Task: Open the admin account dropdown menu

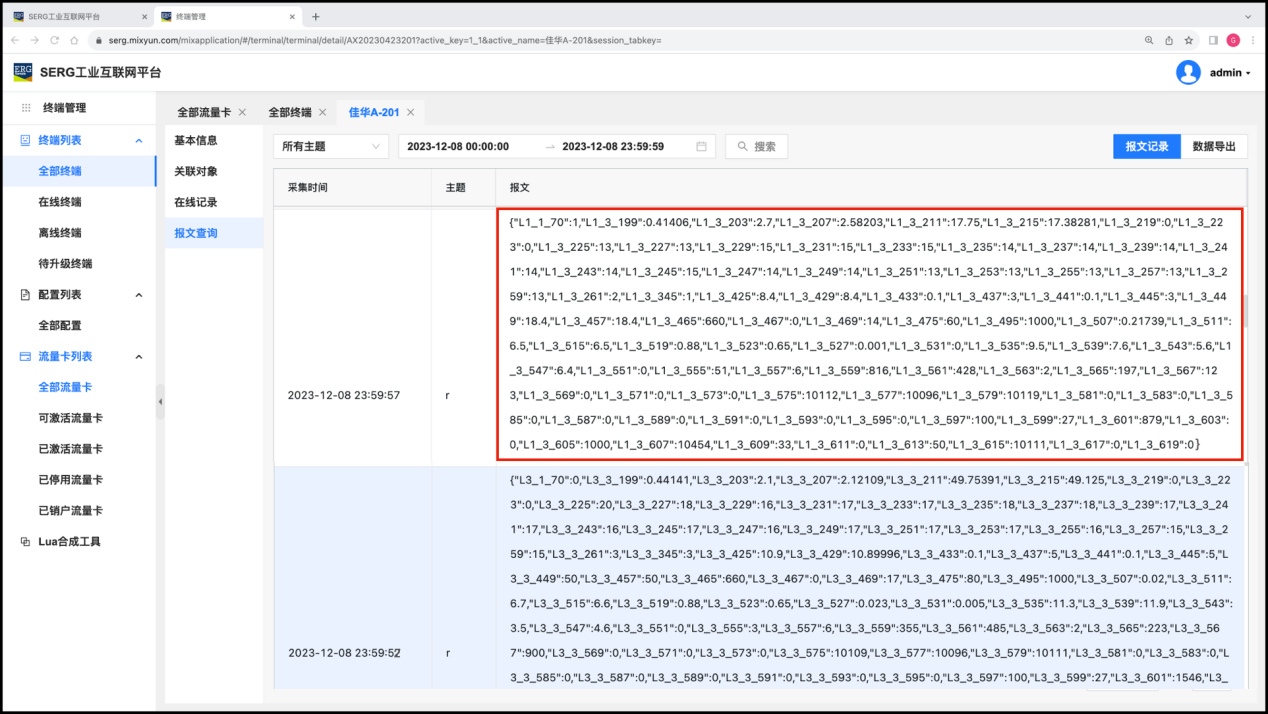Action: pyautogui.click(x=1230, y=73)
